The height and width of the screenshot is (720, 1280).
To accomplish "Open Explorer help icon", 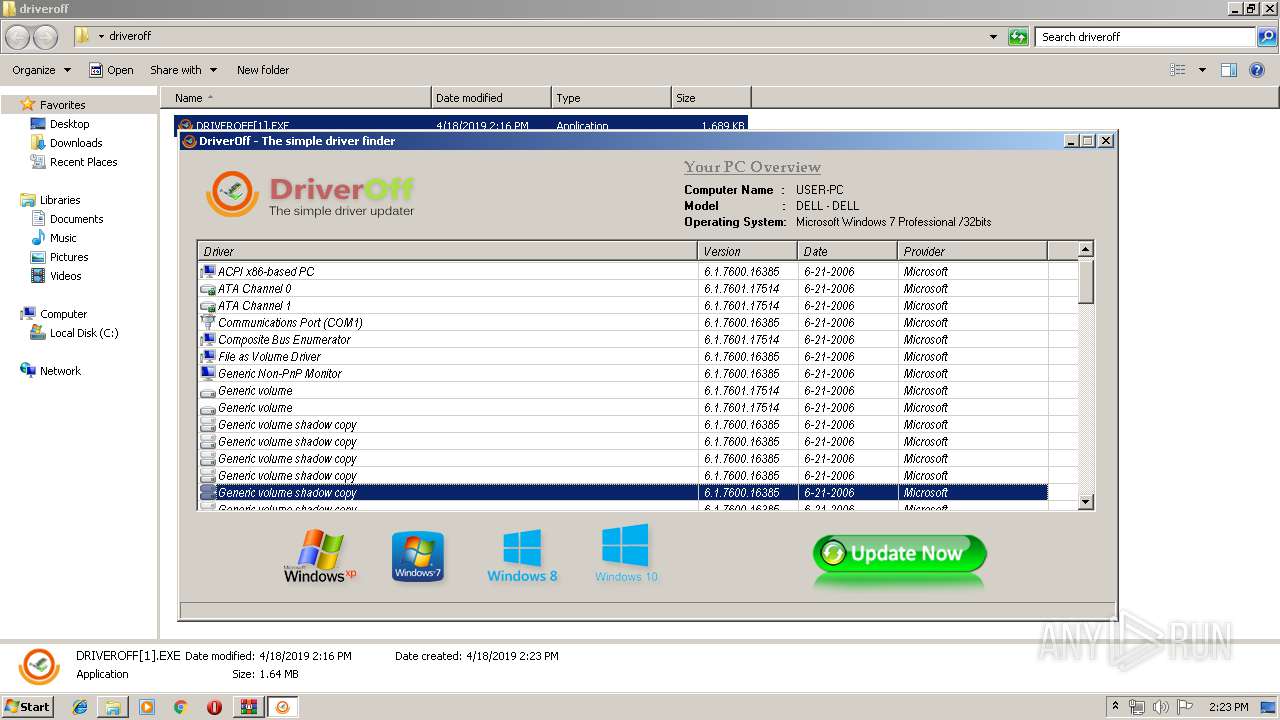I will (x=1258, y=70).
